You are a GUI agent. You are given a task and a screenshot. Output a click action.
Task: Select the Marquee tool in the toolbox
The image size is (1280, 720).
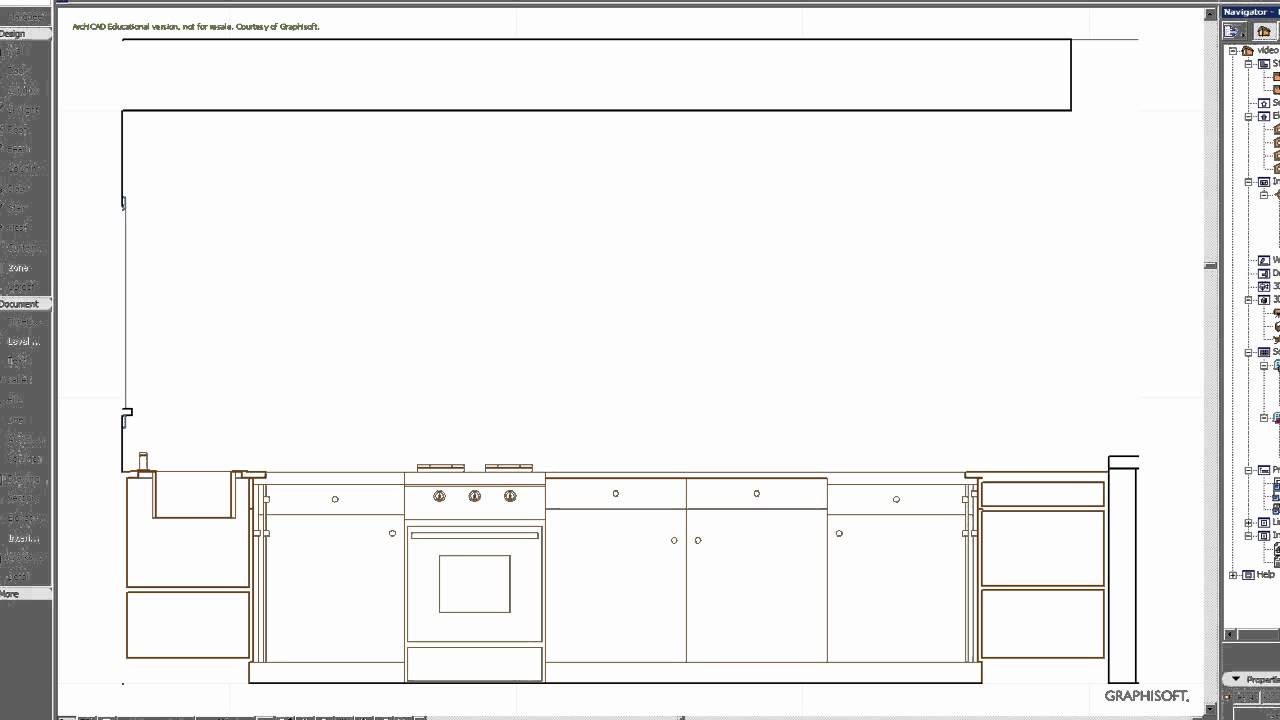tap(25, 17)
